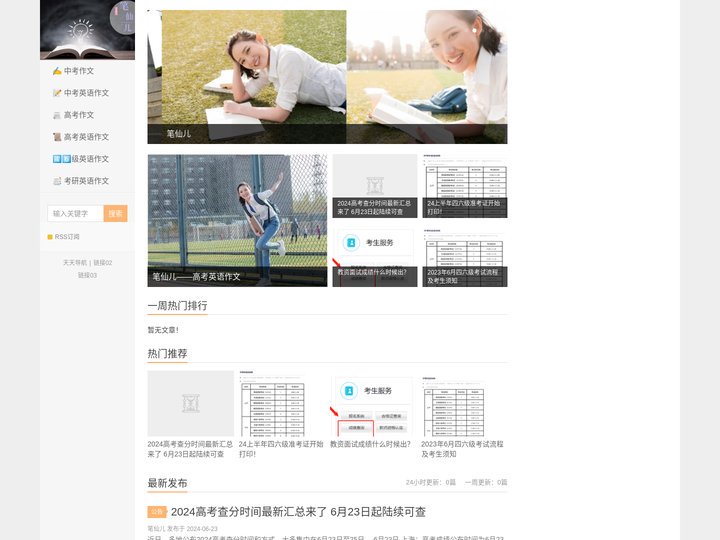Click the 热门推荐 section heading
720x540 pixels.
167,354
